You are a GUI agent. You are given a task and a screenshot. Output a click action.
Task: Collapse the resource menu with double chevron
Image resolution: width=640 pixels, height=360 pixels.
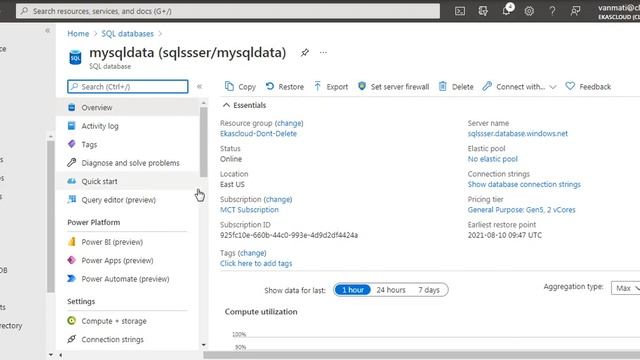[x=199, y=87]
